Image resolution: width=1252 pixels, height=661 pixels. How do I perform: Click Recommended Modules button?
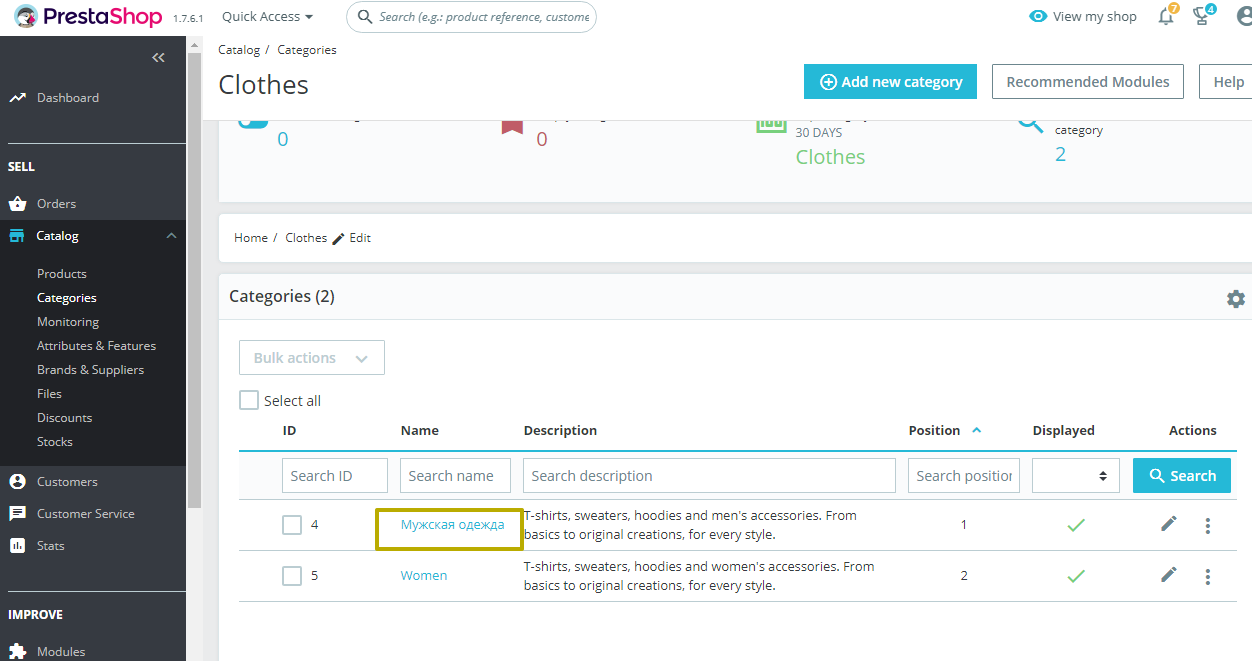click(x=1088, y=82)
